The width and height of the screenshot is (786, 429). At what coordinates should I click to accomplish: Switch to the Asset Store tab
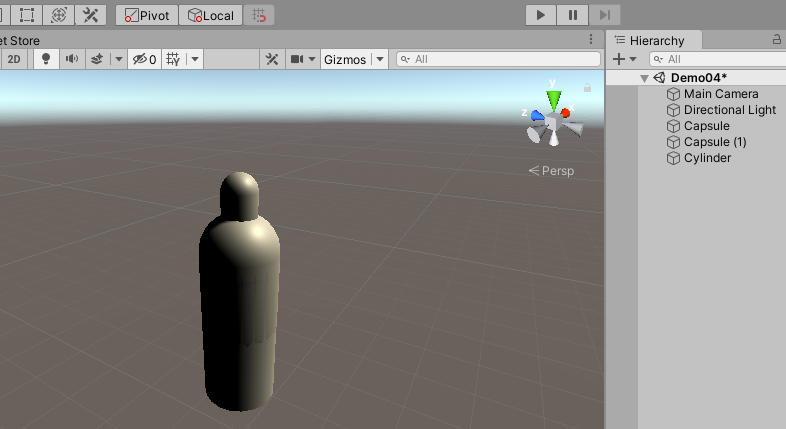click(x=20, y=41)
